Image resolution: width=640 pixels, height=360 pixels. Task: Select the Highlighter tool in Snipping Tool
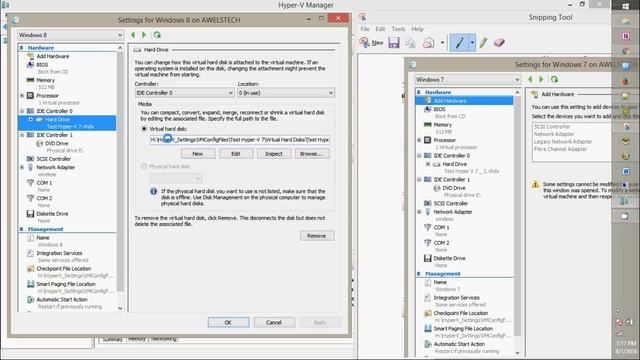[x=483, y=42]
